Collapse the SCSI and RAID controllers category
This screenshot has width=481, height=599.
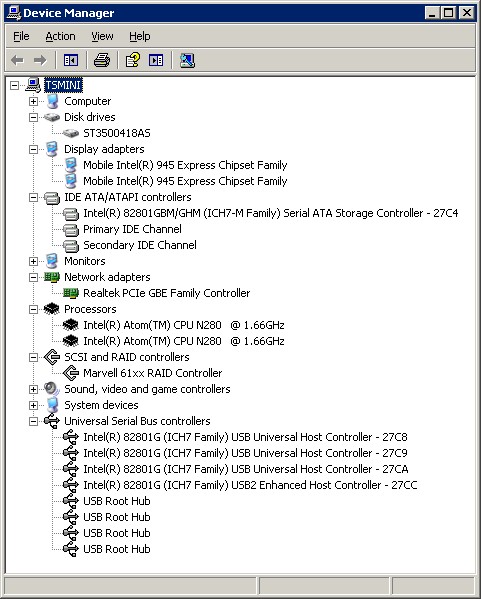pos(34,357)
